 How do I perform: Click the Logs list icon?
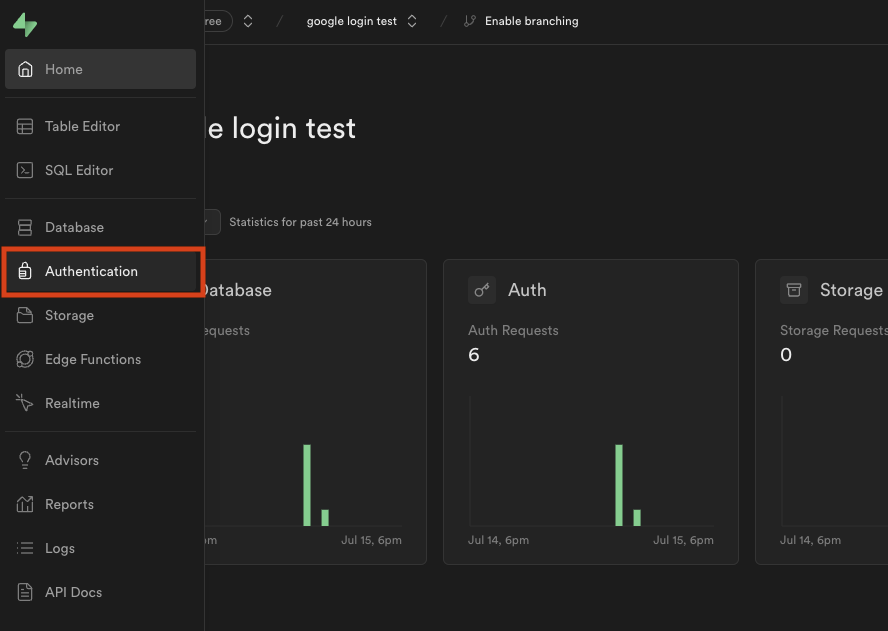25,548
